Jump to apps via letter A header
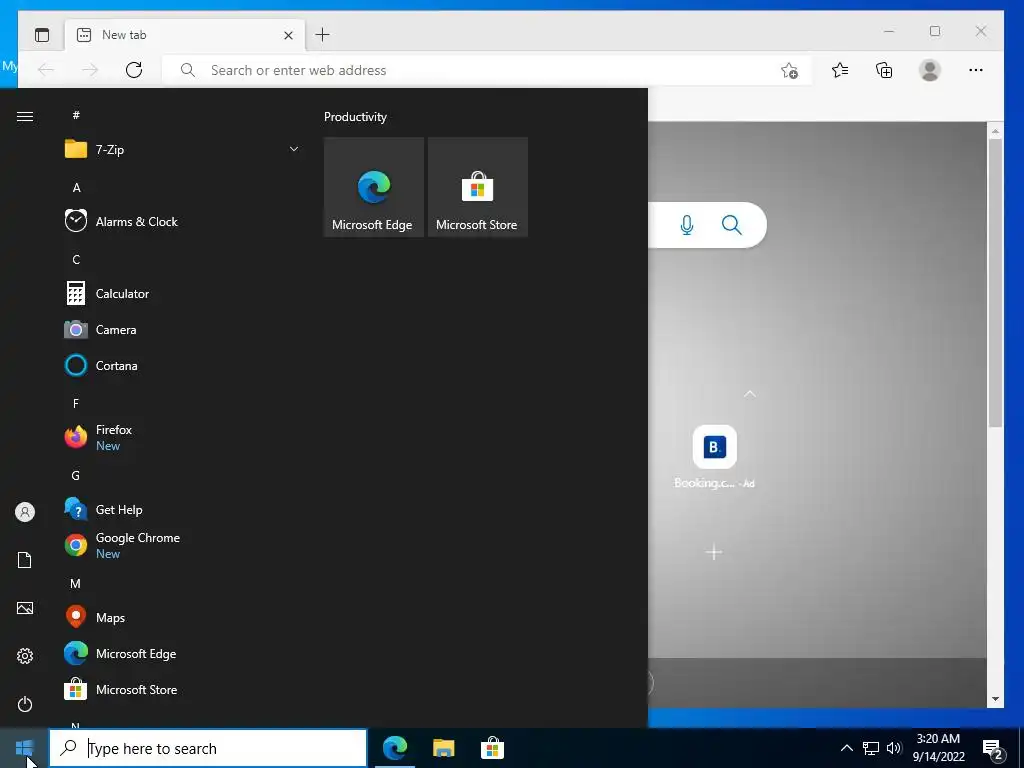Viewport: 1024px width, 768px height. [x=76, y=187]
